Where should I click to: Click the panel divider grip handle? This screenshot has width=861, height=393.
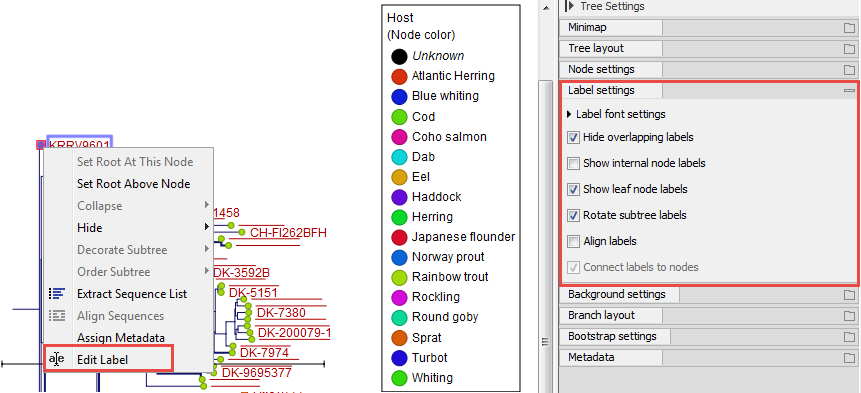coord(545,342)
